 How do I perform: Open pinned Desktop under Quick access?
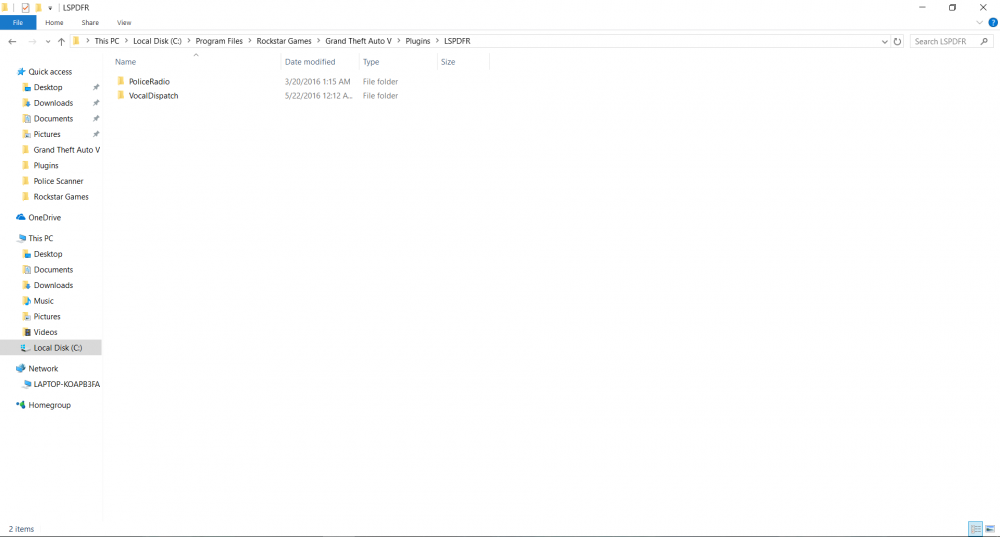(48, 87)
